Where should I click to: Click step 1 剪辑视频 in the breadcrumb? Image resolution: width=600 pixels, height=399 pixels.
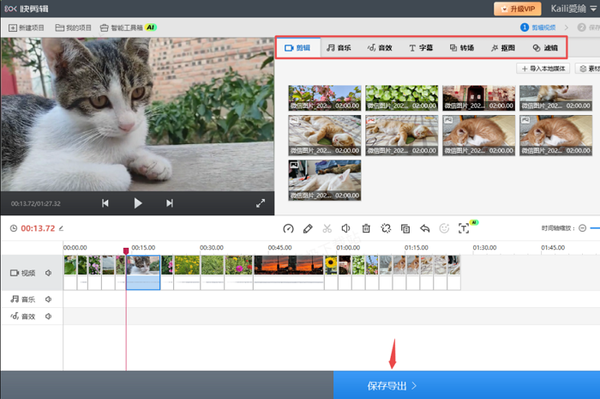pos(538,28)
